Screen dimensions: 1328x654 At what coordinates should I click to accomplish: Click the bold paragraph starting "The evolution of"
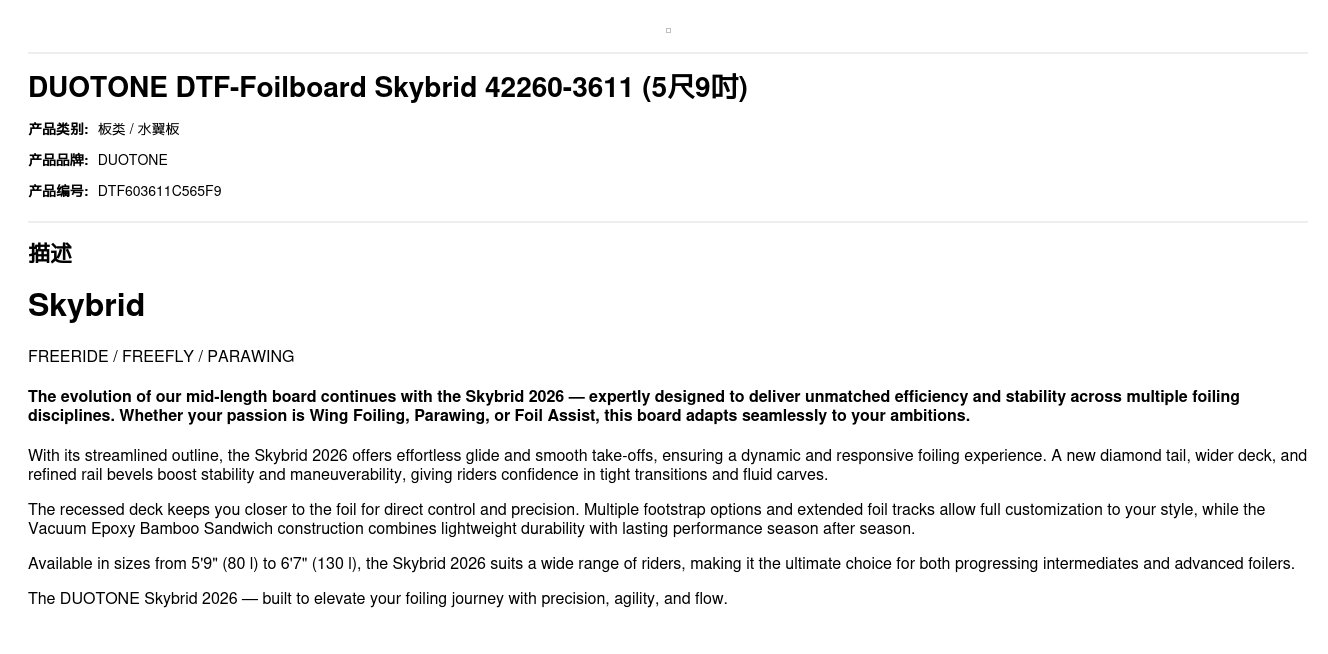point(633,406)
